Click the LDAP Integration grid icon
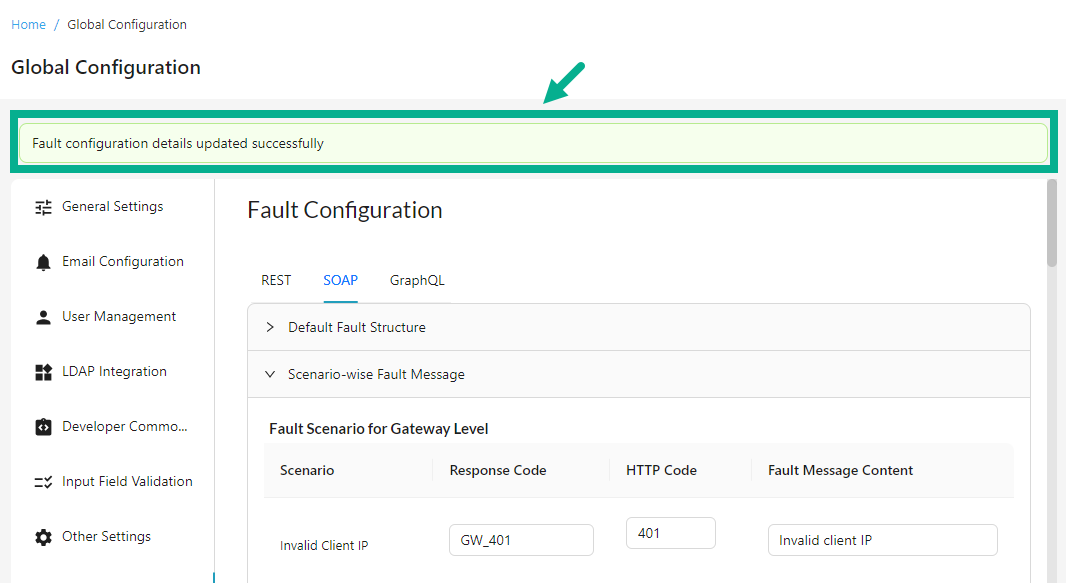The image size is (1066, 583). point(42,371)
